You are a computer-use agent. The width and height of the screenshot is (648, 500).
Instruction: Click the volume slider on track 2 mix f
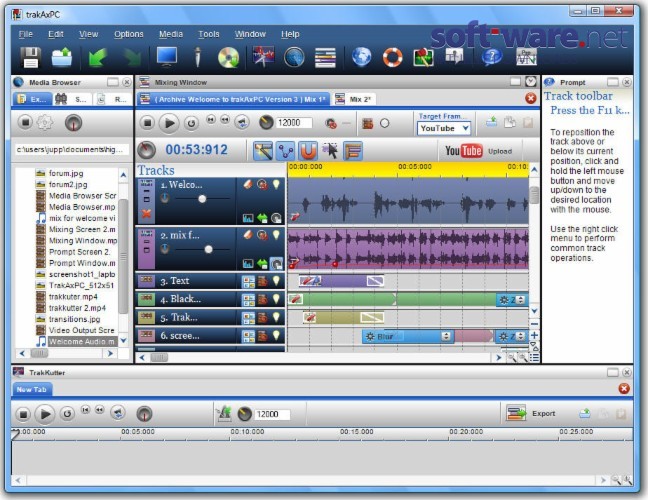[208, 249]
